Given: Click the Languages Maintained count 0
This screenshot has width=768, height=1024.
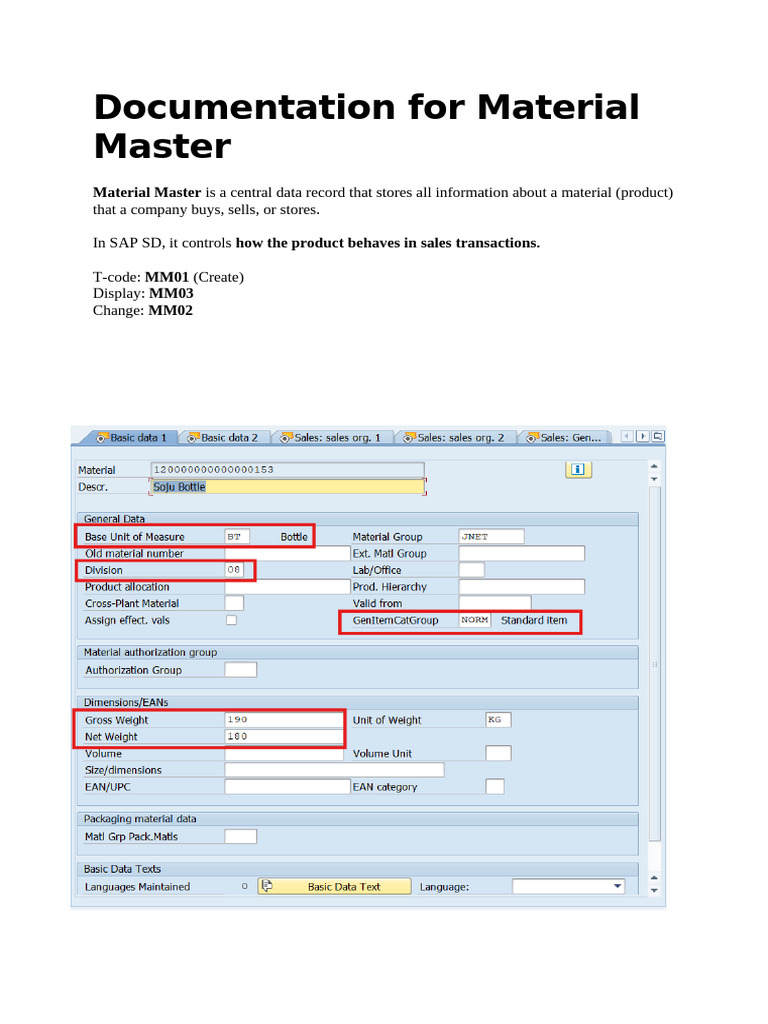Looking at the screenshot, I should point(245,886).
